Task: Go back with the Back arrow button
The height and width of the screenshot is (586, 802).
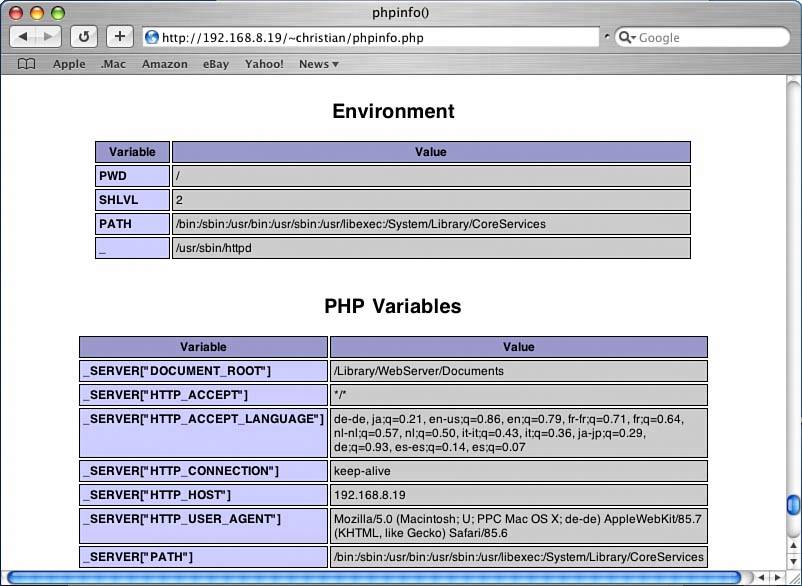Action: pyautogui.click(x=24, y=37)
